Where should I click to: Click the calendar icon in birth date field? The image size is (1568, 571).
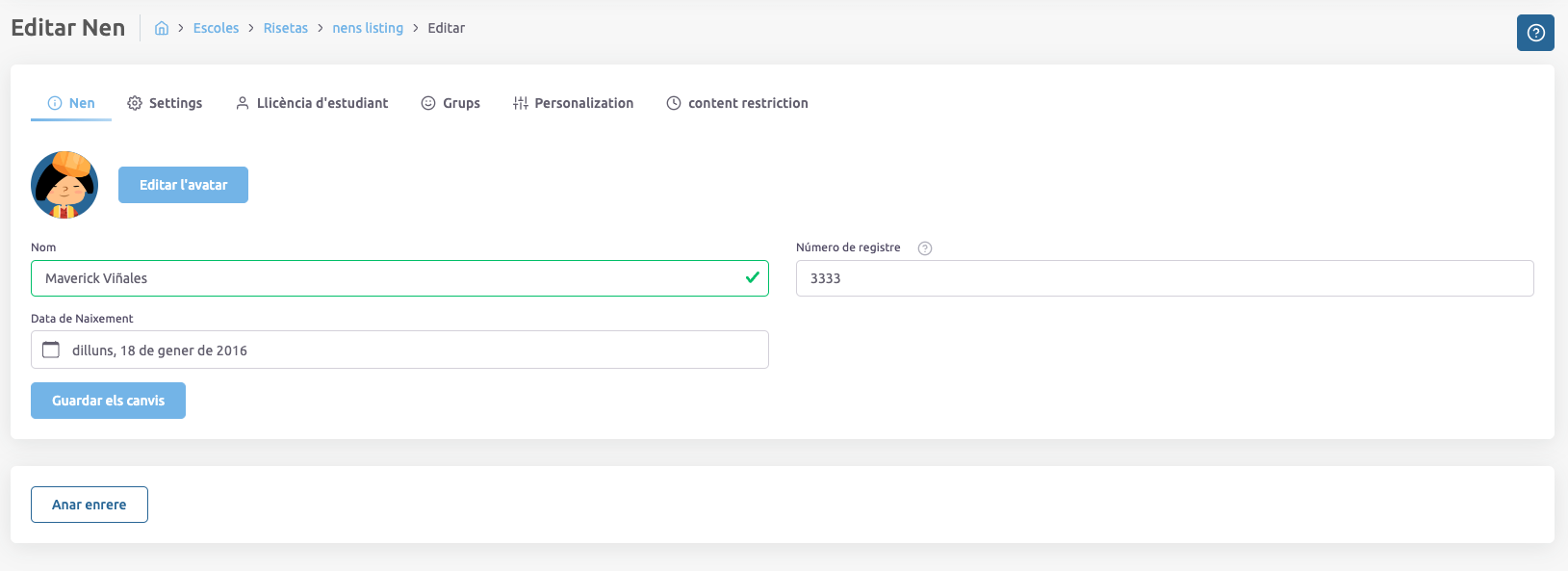pos(51,350)
